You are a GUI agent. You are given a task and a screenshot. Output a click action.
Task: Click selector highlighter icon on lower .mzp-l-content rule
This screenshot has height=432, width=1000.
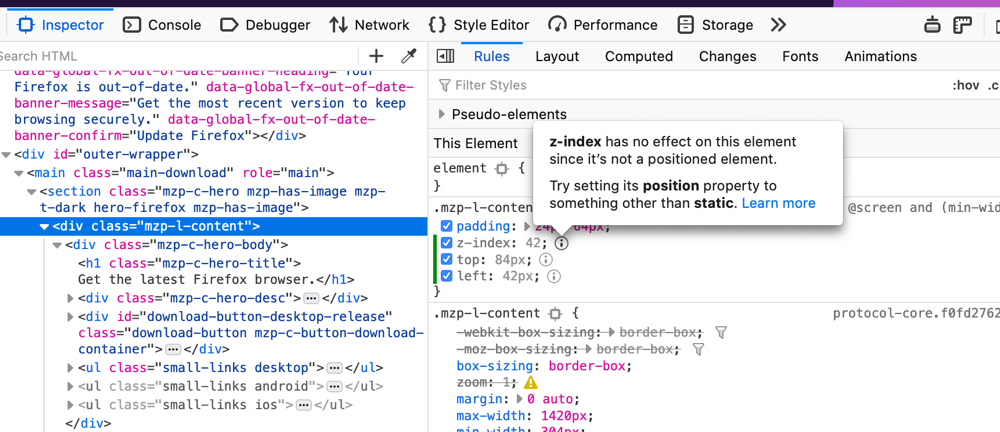click(x=555, y=313)
